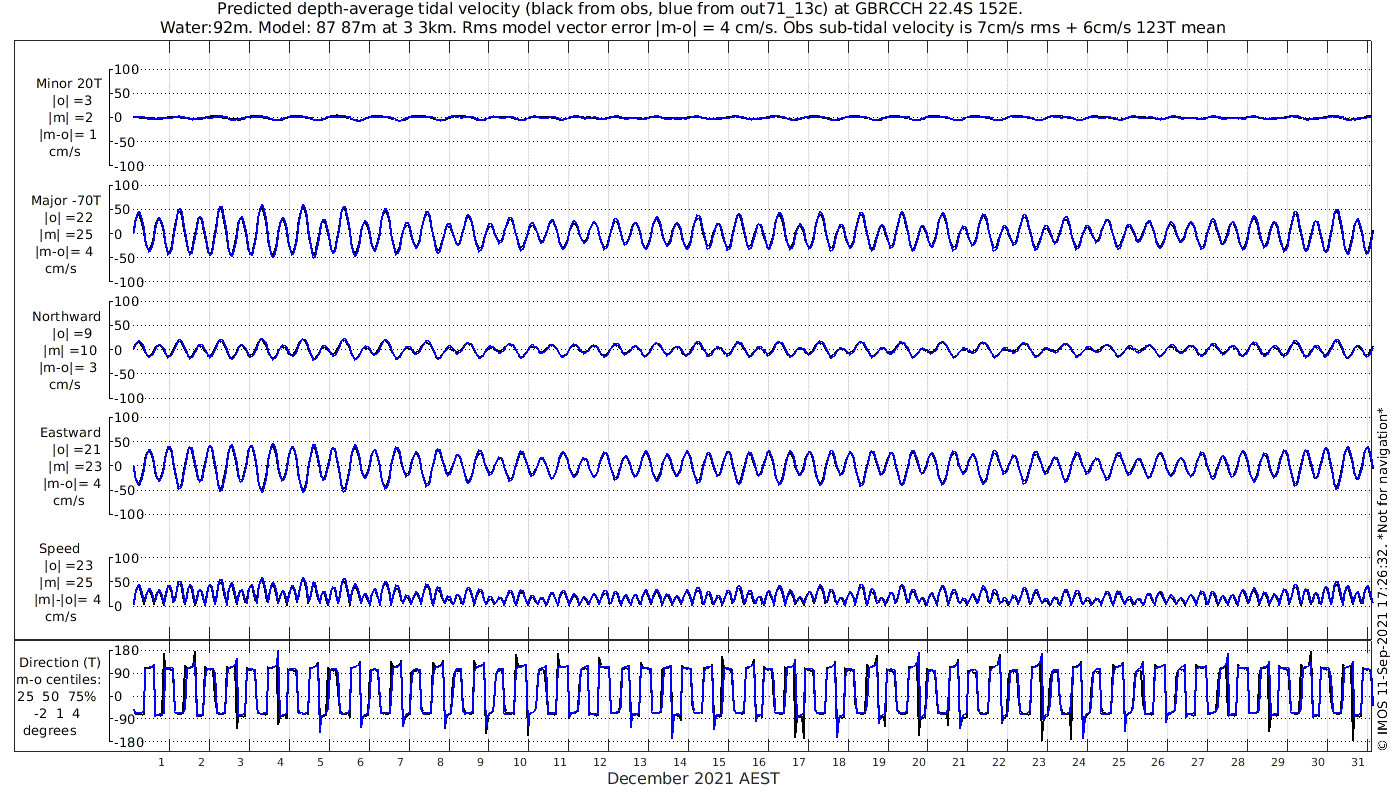1400x800 pixels.
Task: Click '|m| =10' in Northward panel
Action: click(70, 351)
